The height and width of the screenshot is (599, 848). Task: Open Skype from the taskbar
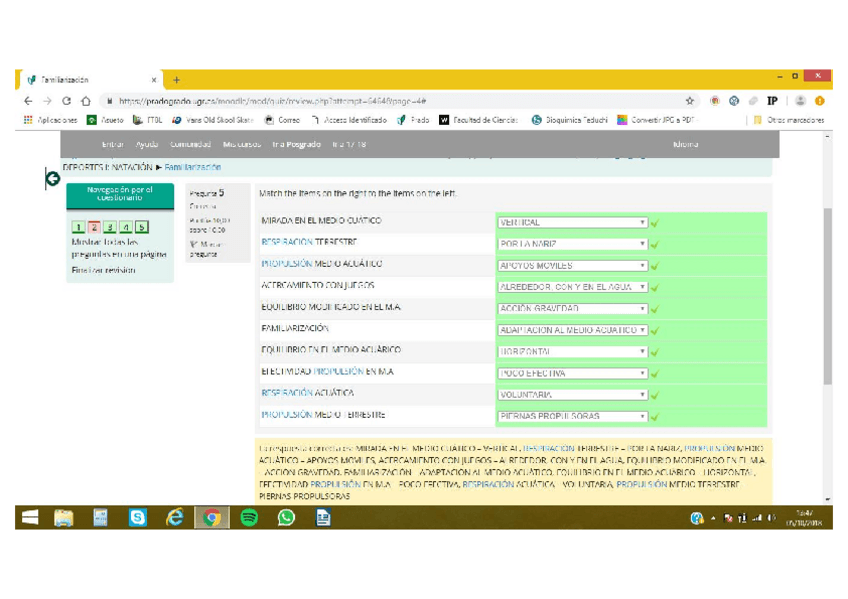coord(138,517)
